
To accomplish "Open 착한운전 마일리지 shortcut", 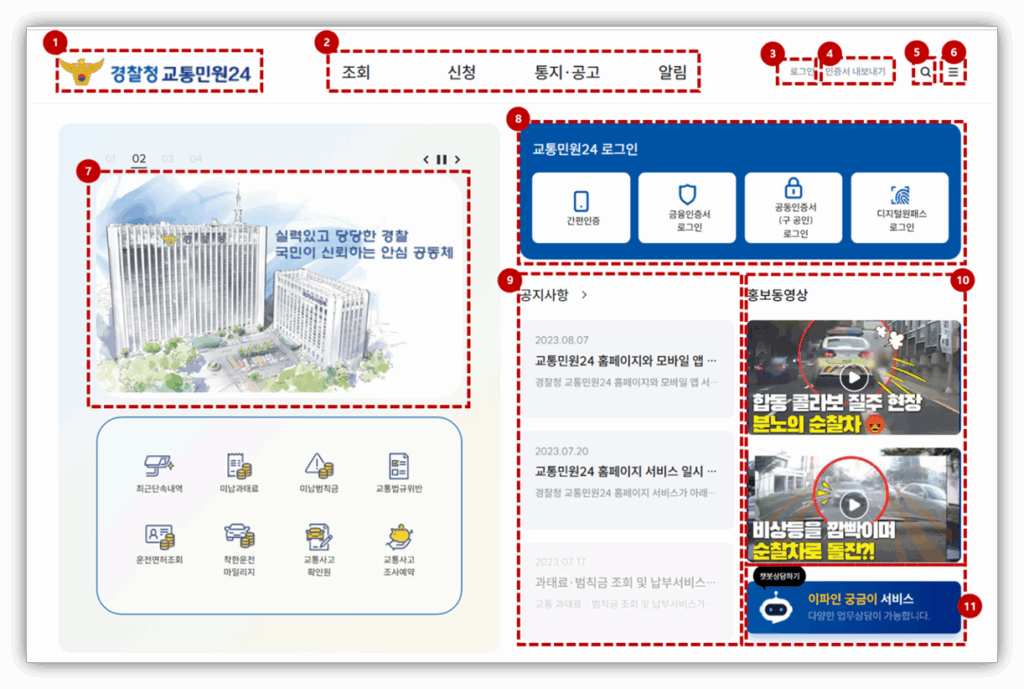I will pyautogui.click(x=239, y=550).
